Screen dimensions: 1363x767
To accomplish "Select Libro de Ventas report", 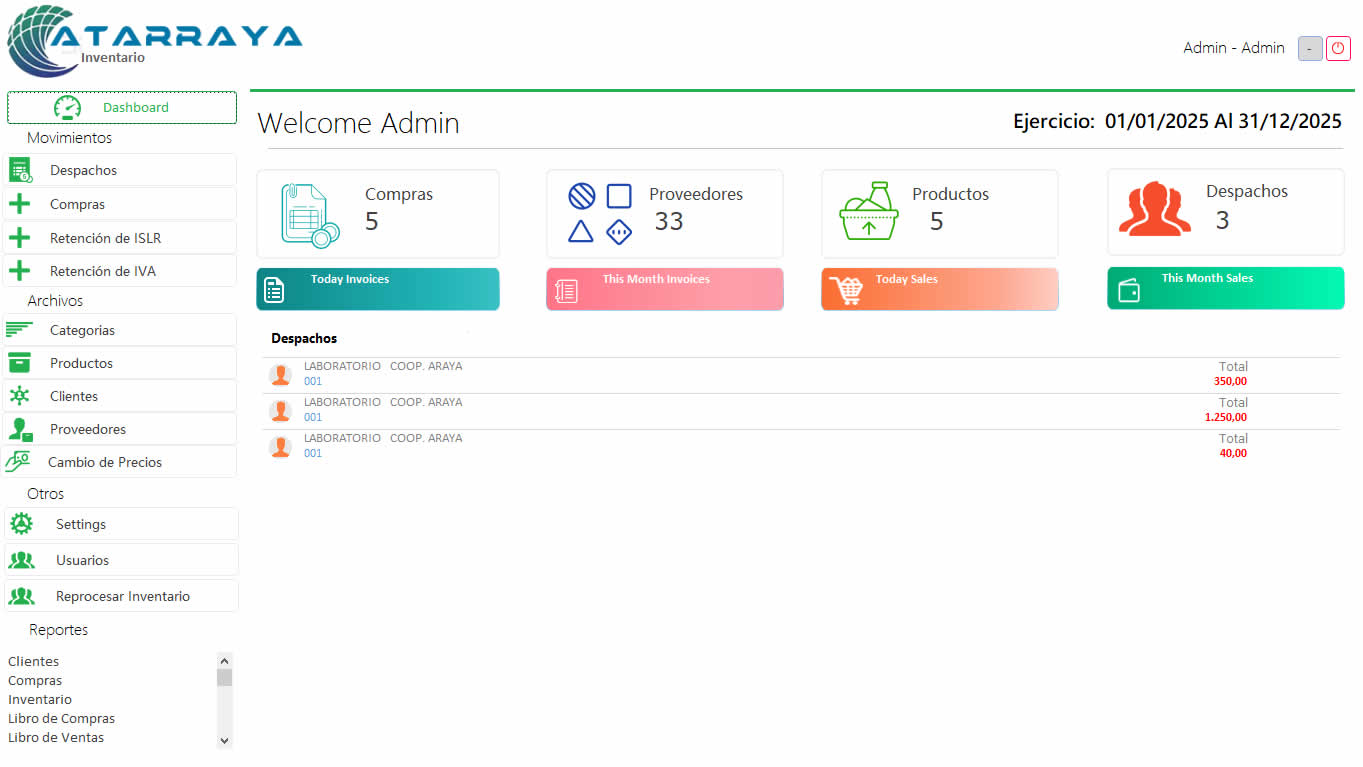I will [56, 738].
